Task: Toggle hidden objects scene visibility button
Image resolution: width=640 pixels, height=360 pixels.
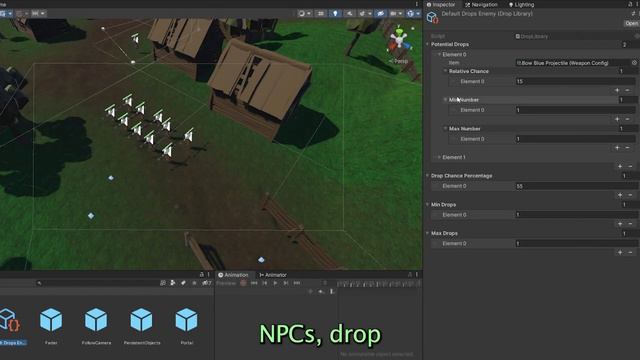Action: coord(380,13)
